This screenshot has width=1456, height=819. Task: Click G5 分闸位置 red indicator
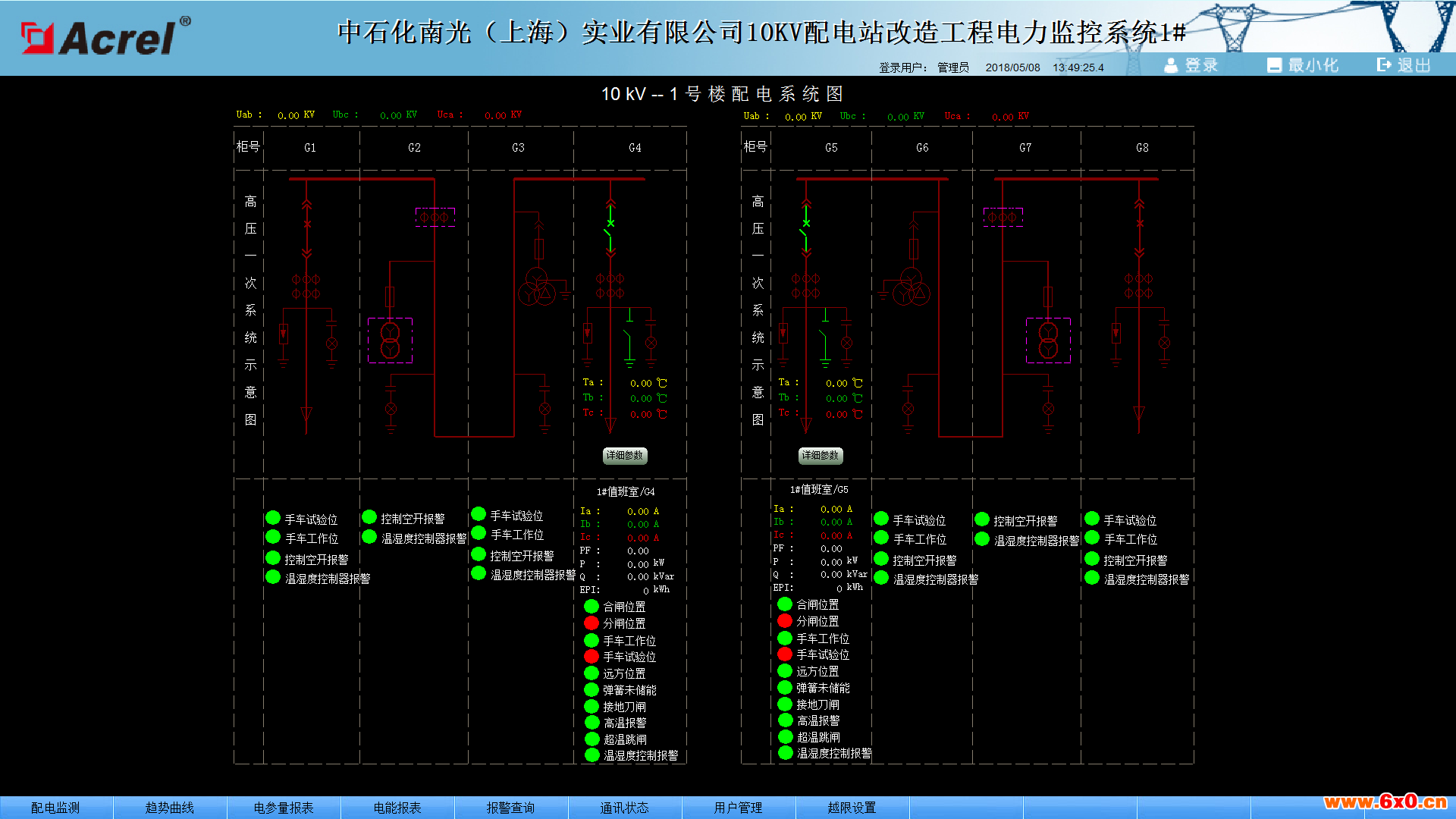(785, 621)
